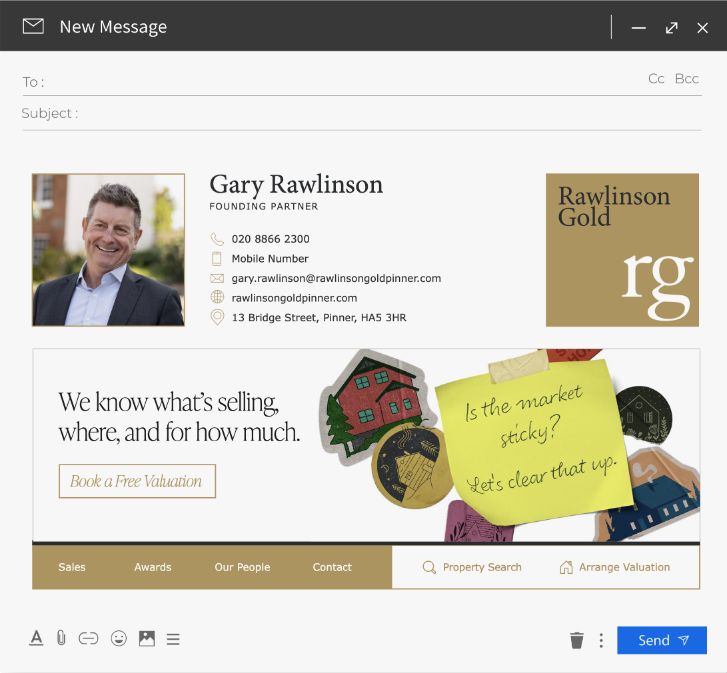Open the Our People menu link
This screenshot has width=727, height=673.
pos(242,567)
